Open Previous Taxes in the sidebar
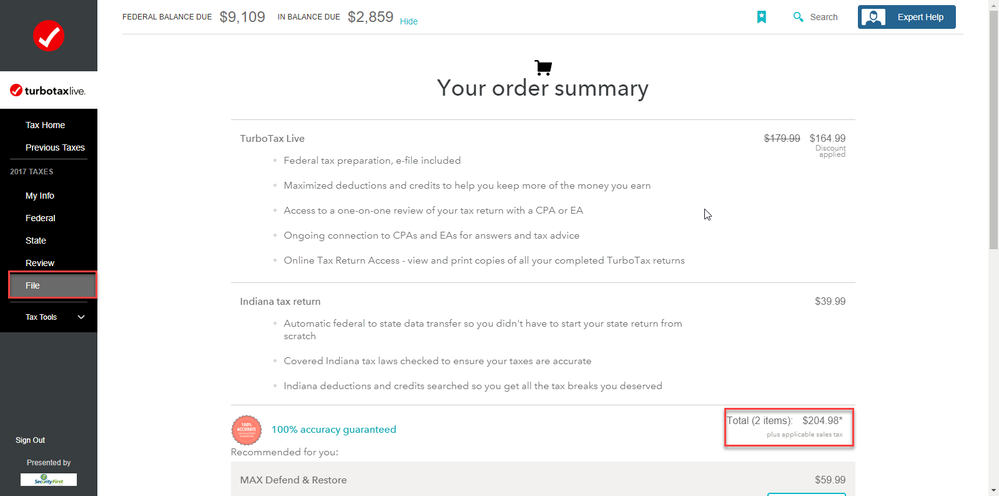Viewport: 999px width, 496px height. 55,148
